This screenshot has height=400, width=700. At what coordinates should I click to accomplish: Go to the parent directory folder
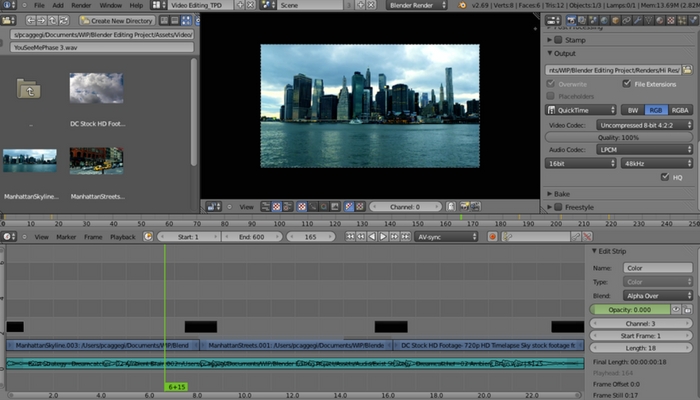click(x=28, y=90)
